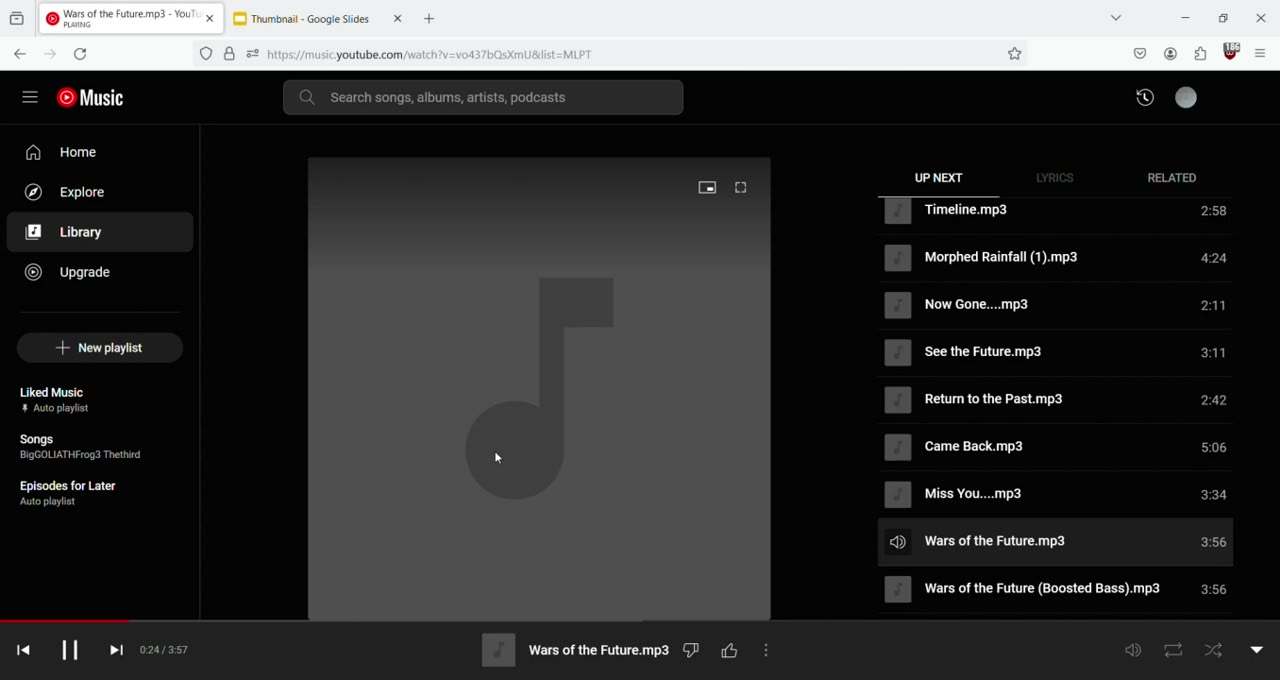Seek on the red playback progress bar

click(640, 621)
